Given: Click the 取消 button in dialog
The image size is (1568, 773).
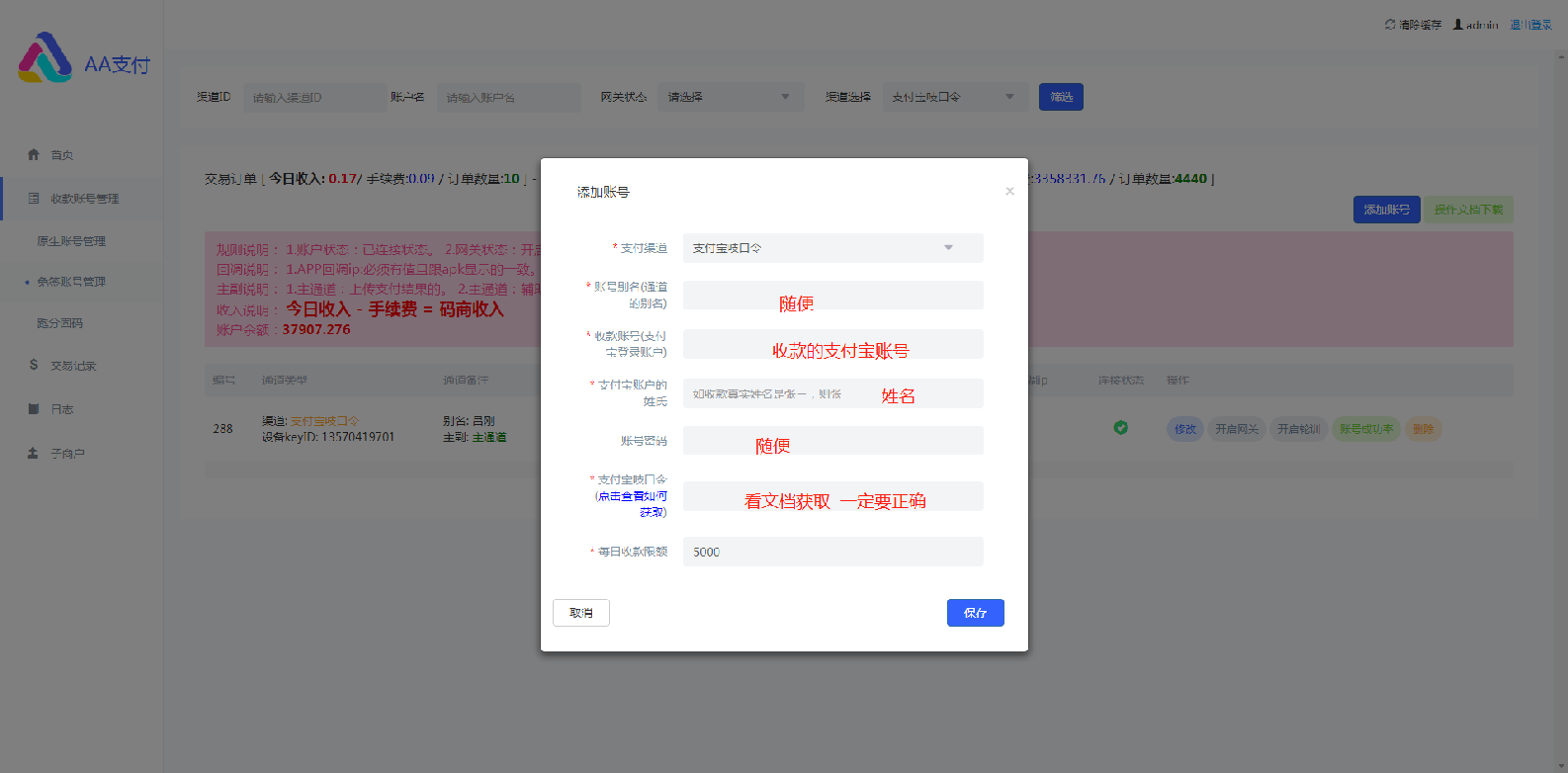Looking at the screenshot, I should tap(581, 613).
